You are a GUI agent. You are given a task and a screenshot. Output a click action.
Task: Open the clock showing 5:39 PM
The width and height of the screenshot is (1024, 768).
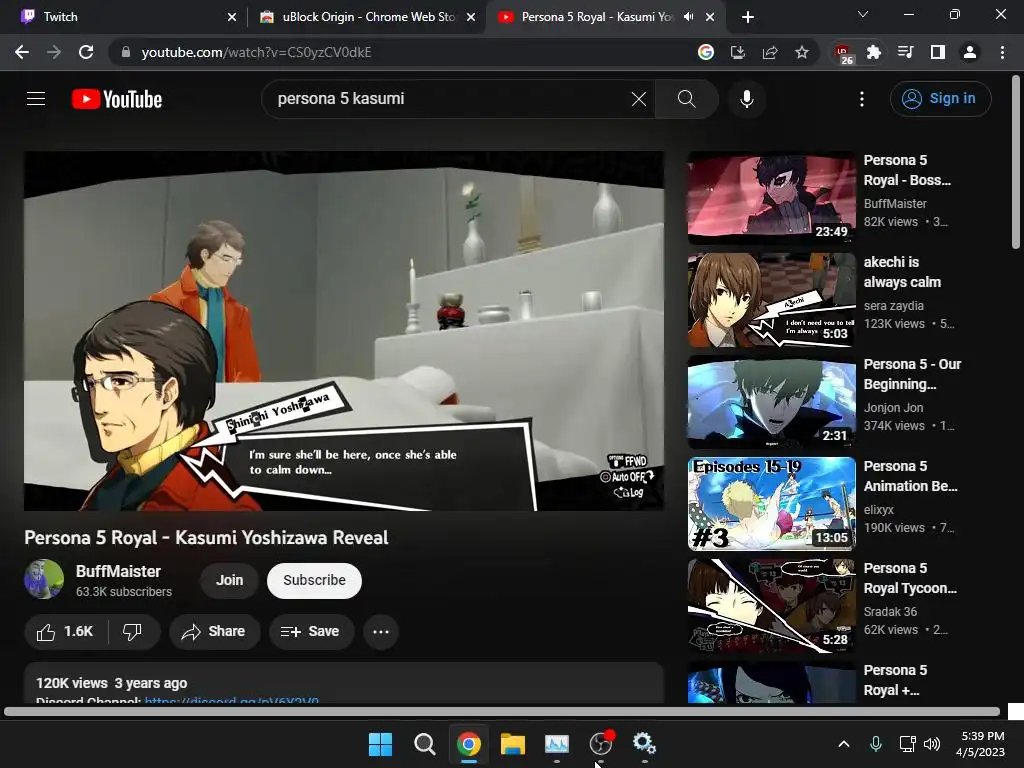pyautogui.click(x=980, y=744)
